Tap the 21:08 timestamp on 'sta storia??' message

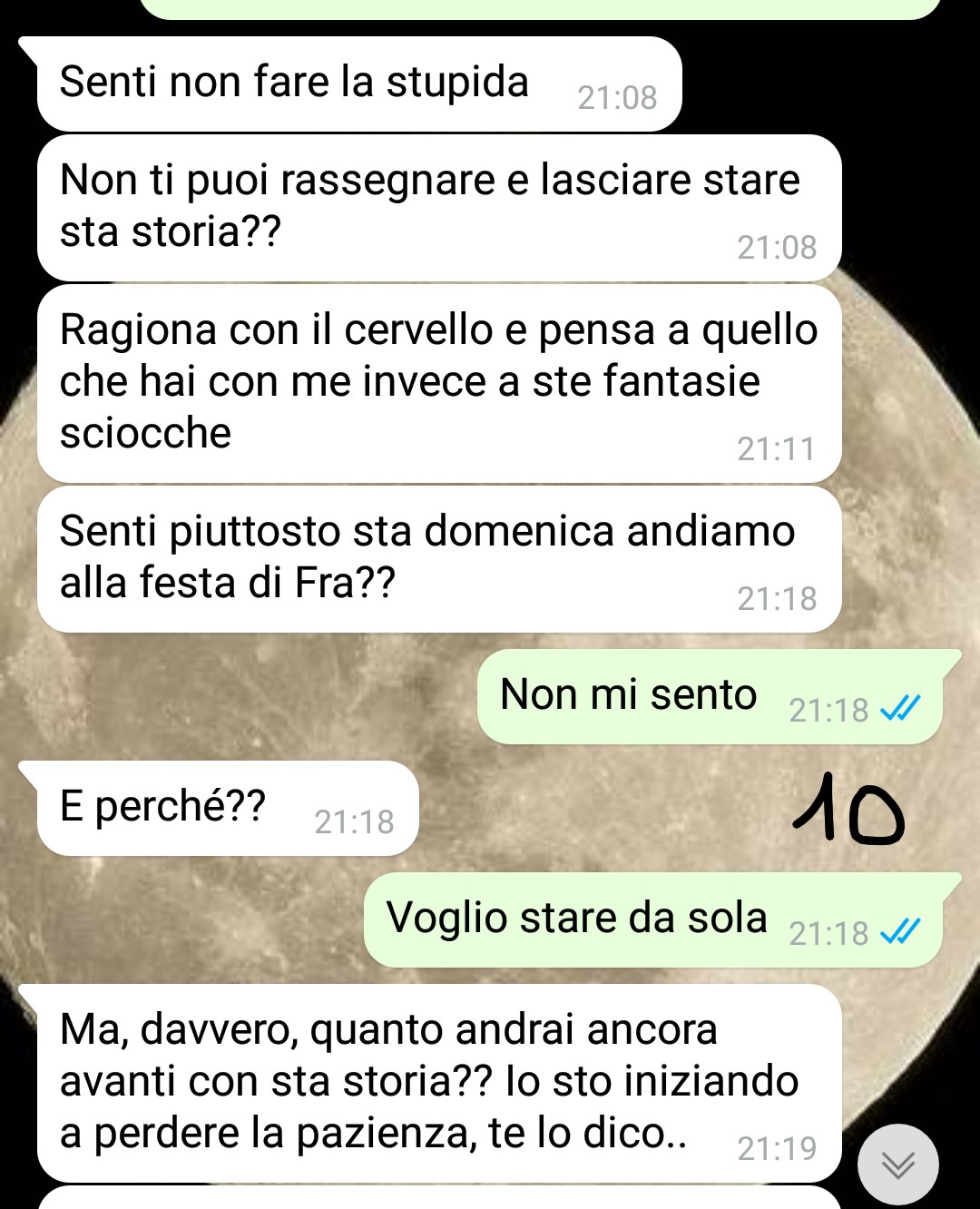pos(777,247)
